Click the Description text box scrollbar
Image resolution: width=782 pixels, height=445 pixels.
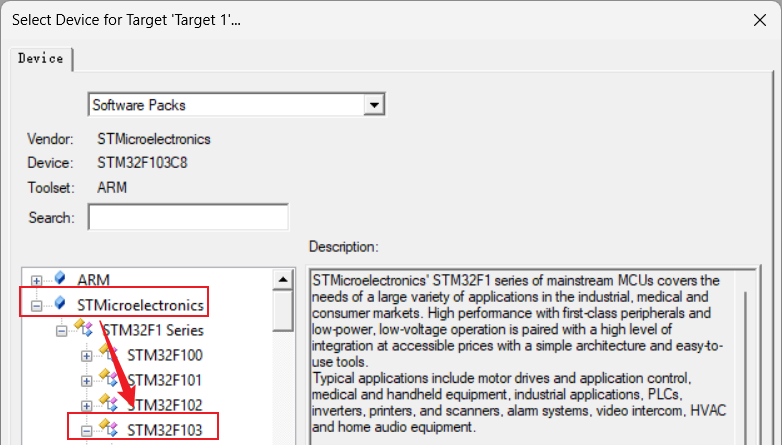[x=746, y=368]
